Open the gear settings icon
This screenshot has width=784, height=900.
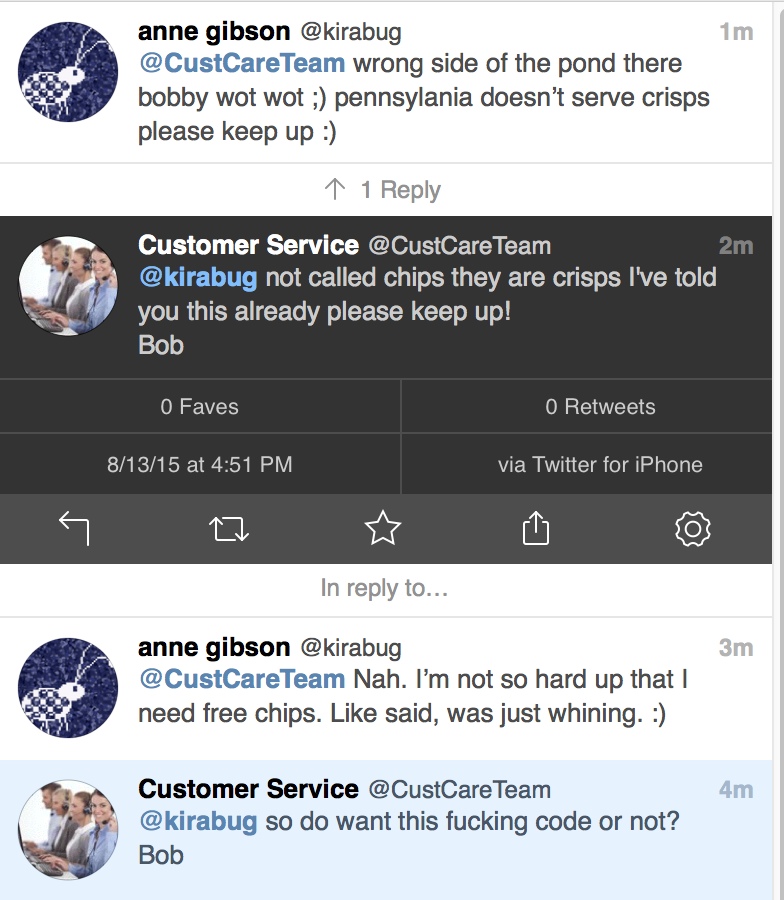692,528
